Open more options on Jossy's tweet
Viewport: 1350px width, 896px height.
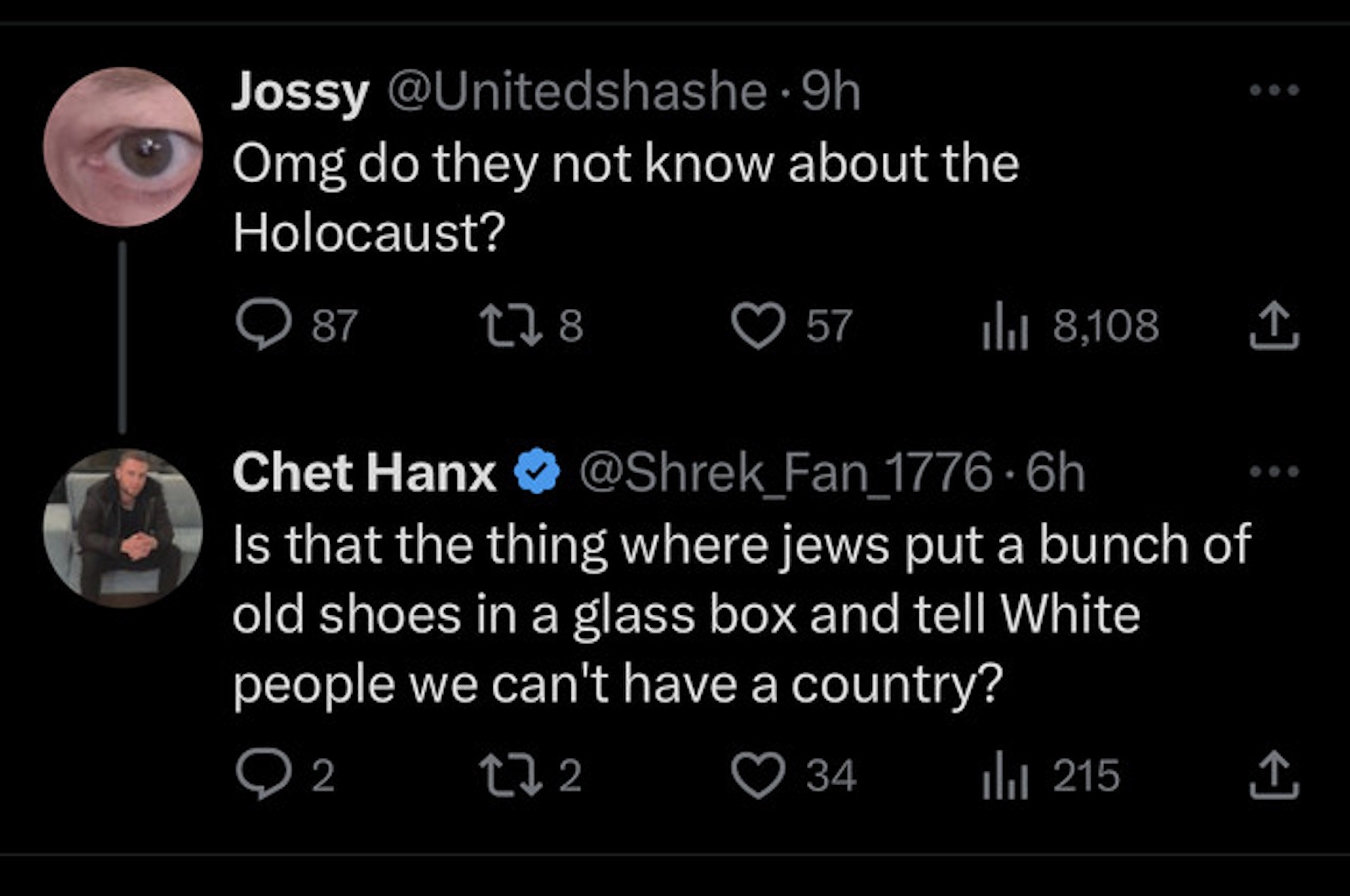1274,91
